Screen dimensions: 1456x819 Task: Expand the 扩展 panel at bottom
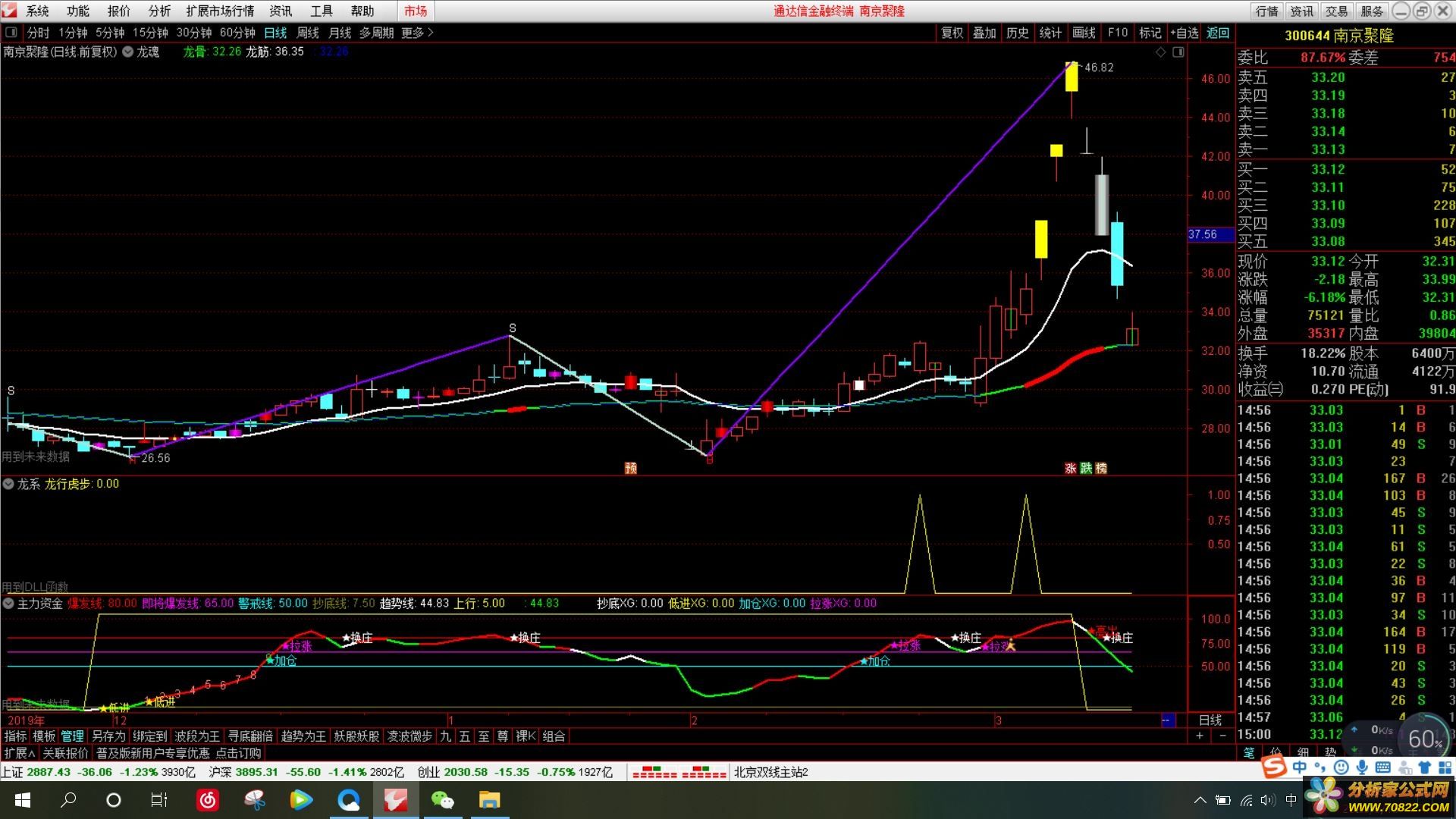click(x=19, y=753)
